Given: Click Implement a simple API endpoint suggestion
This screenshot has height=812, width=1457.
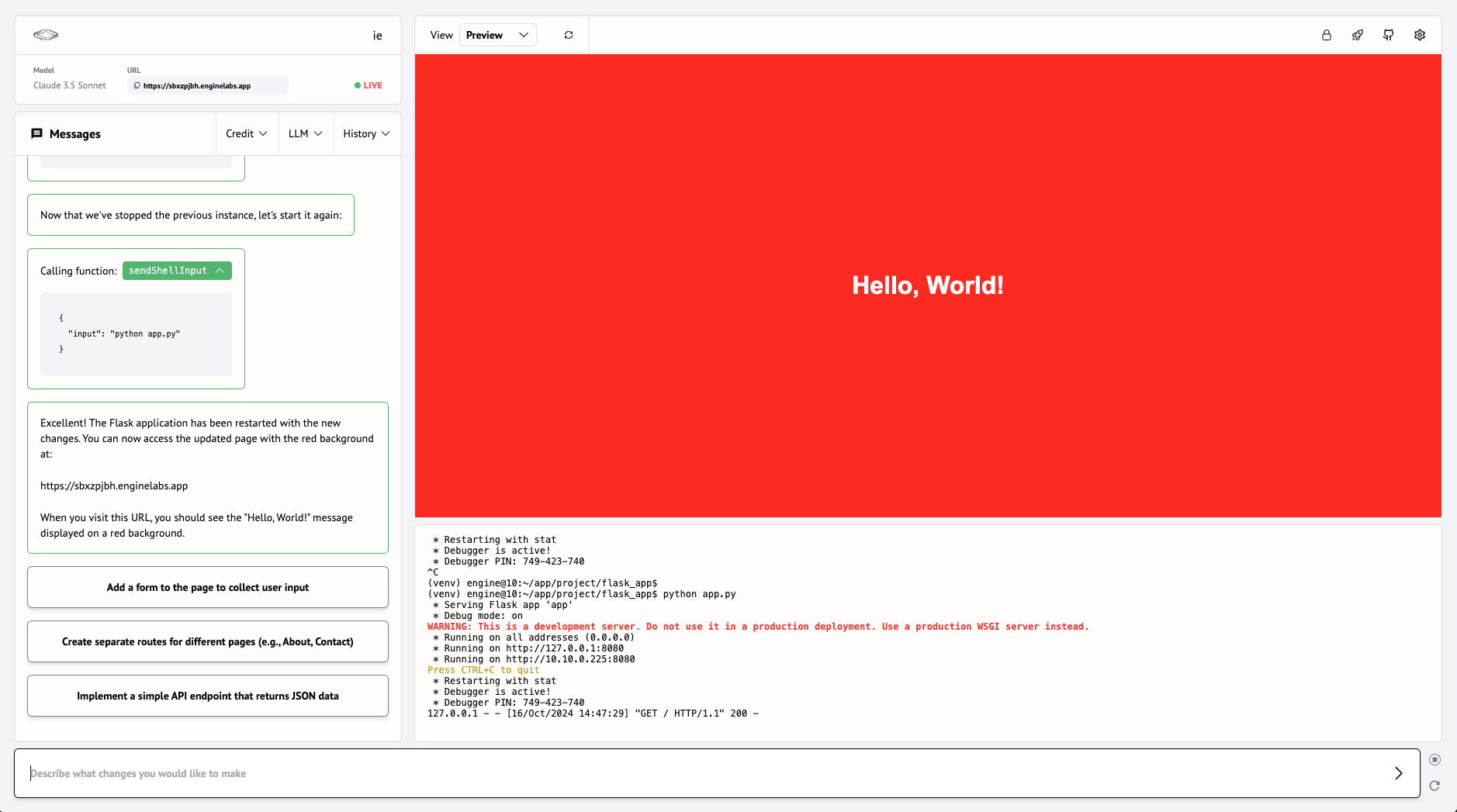Looking at the screenshot, I should (208, 696).
